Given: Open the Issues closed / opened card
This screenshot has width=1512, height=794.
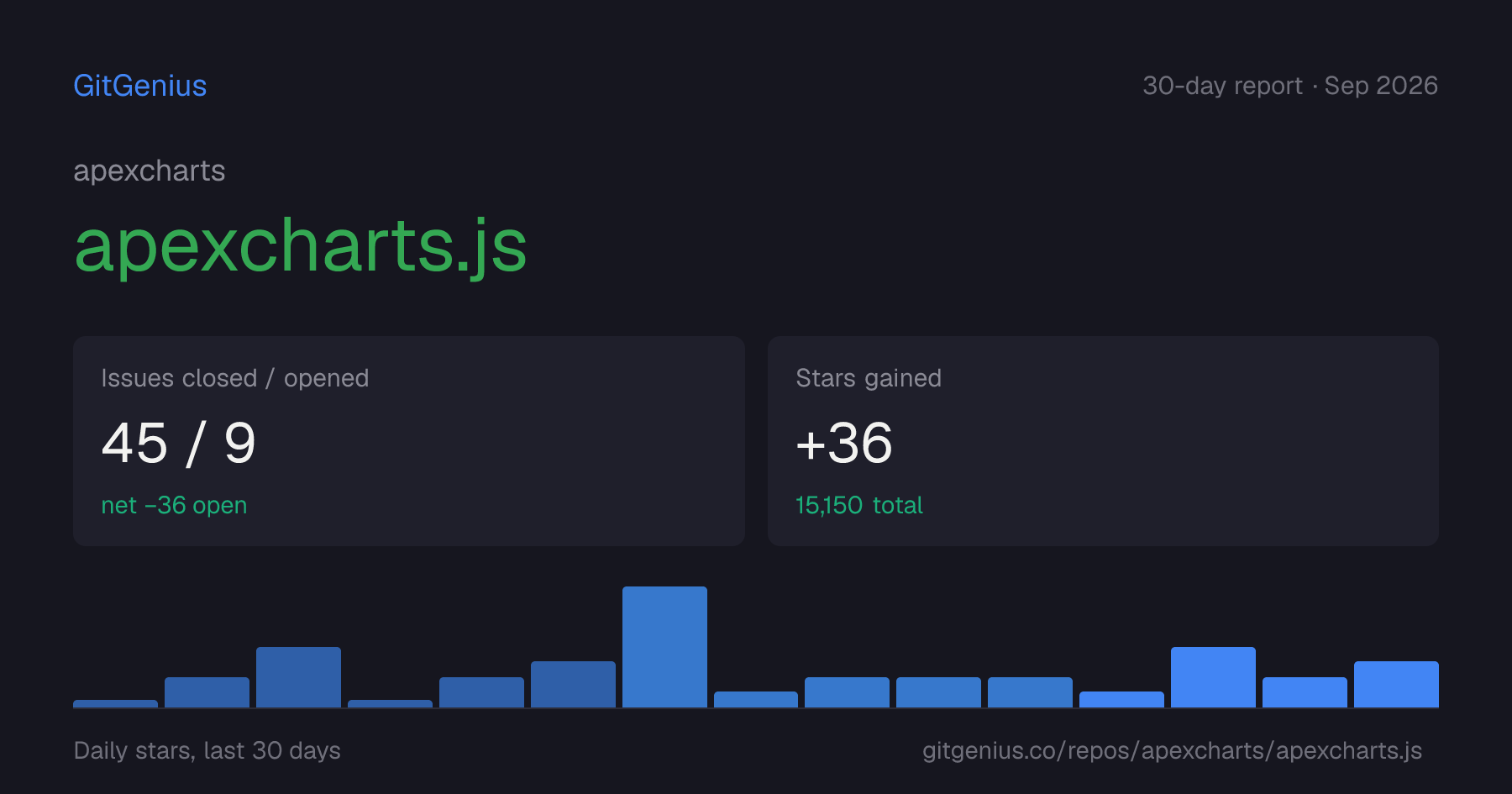Looking at the screenshot, I should pyautogui.click(x=409, y=441).
